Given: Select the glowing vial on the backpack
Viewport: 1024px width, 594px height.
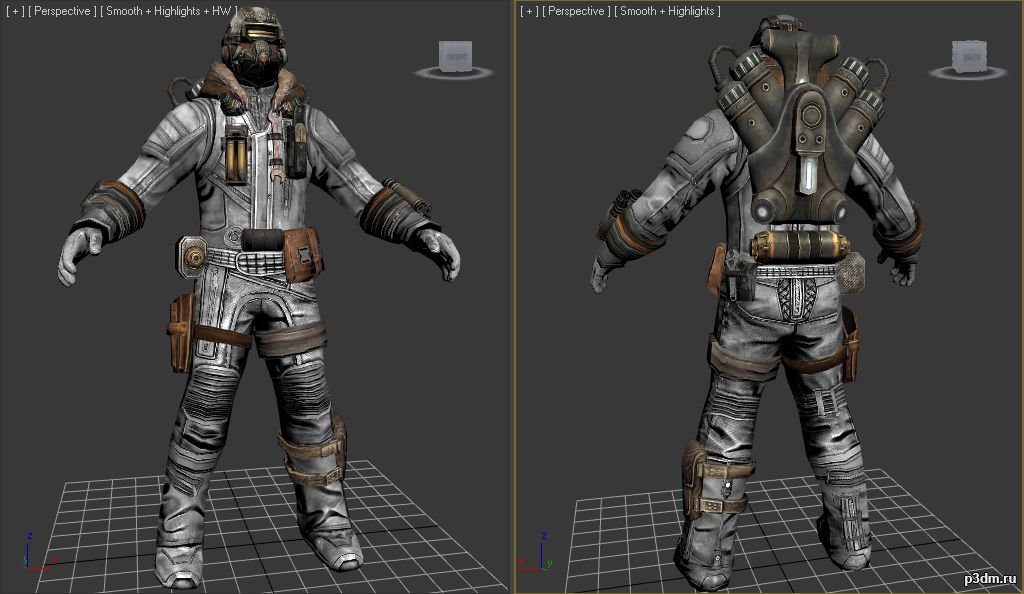Looking at the screenshot, I should pos(810,176).
